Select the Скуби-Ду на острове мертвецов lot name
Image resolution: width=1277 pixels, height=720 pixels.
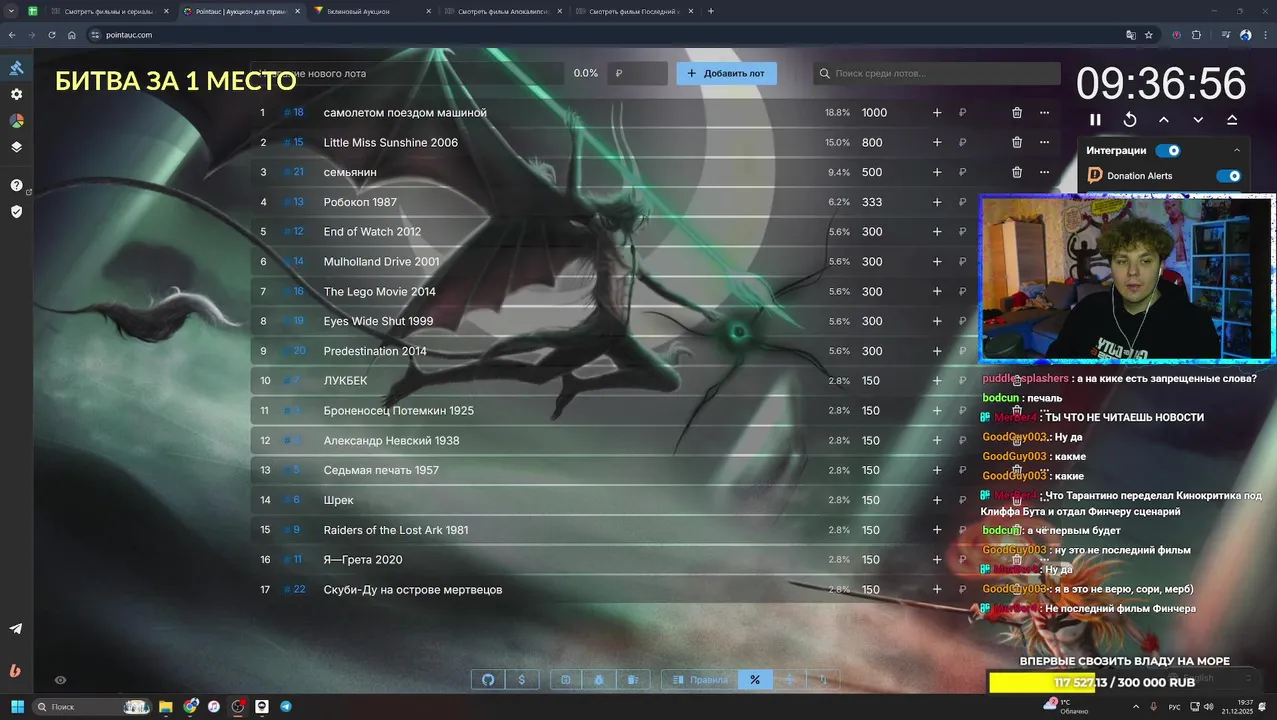click(x=413, y=590)
